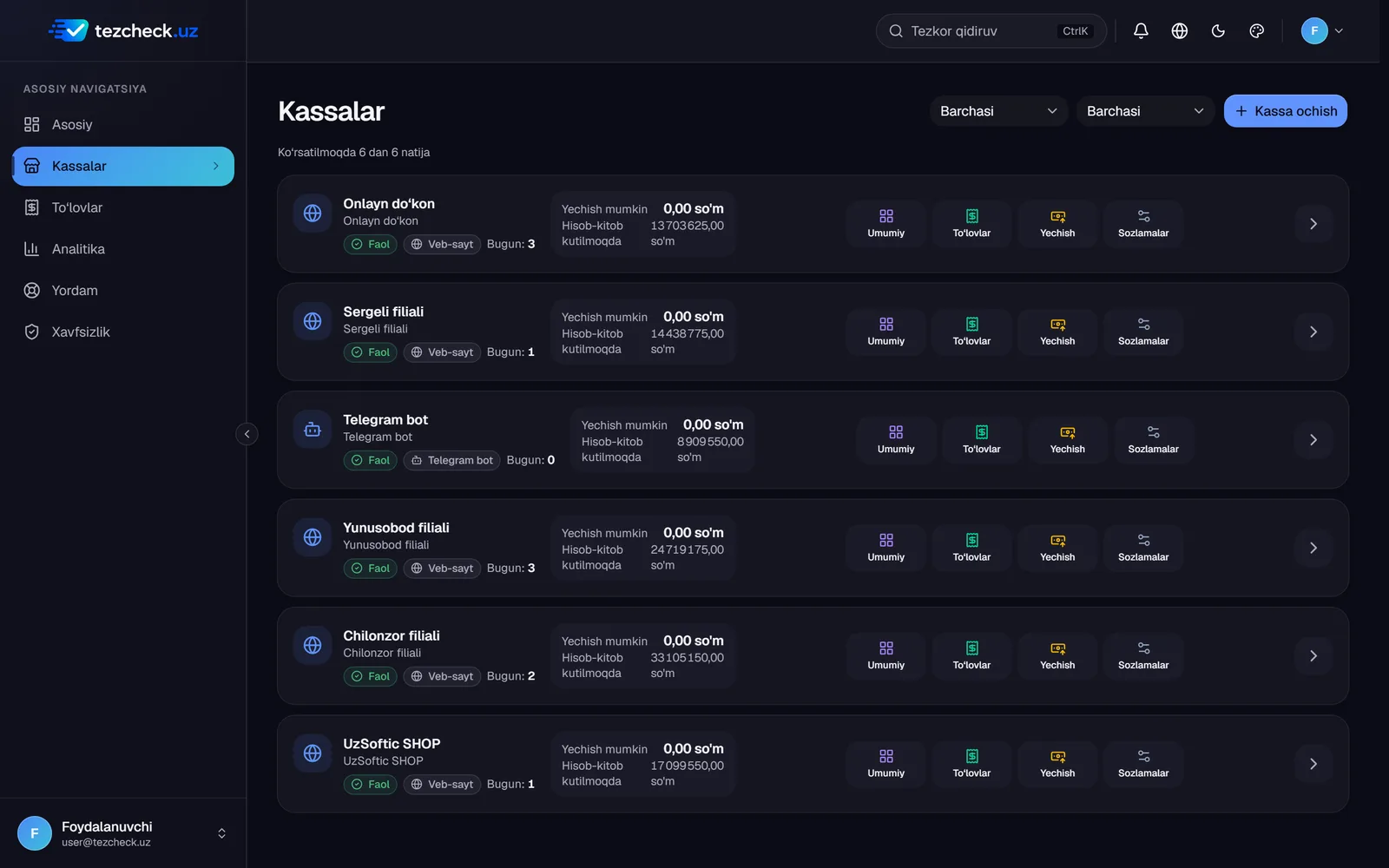Collapse the sidebar with arrow handle
This screenshot has height=868, width=1389.
[x=247, y=434]
